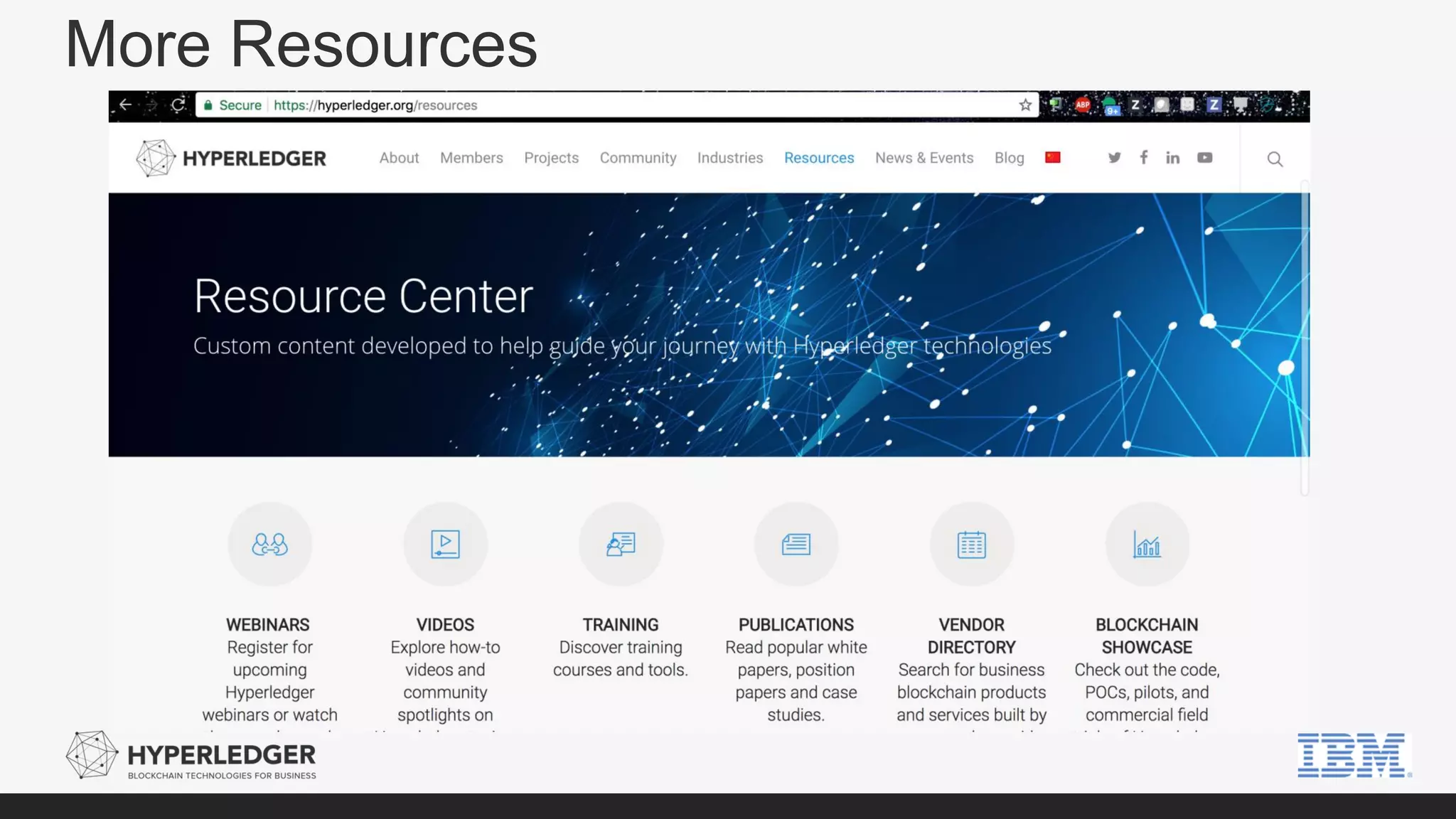The height and width of the screenshot is (819, 1456).
Task: Open the Members menu item
Action: tap(471, 158)
